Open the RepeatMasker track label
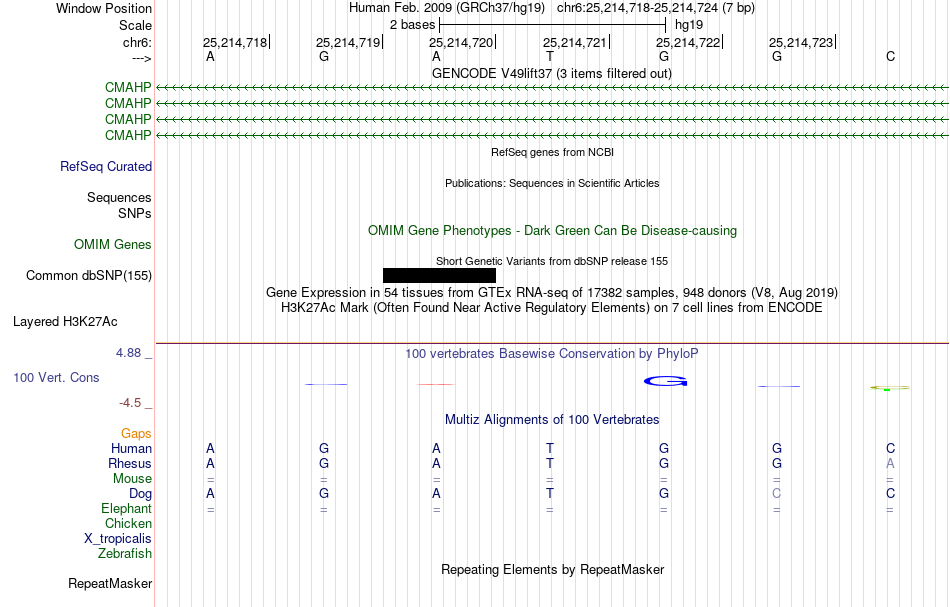Viewport: 950px width, 607px height. [x=110, y=584]
